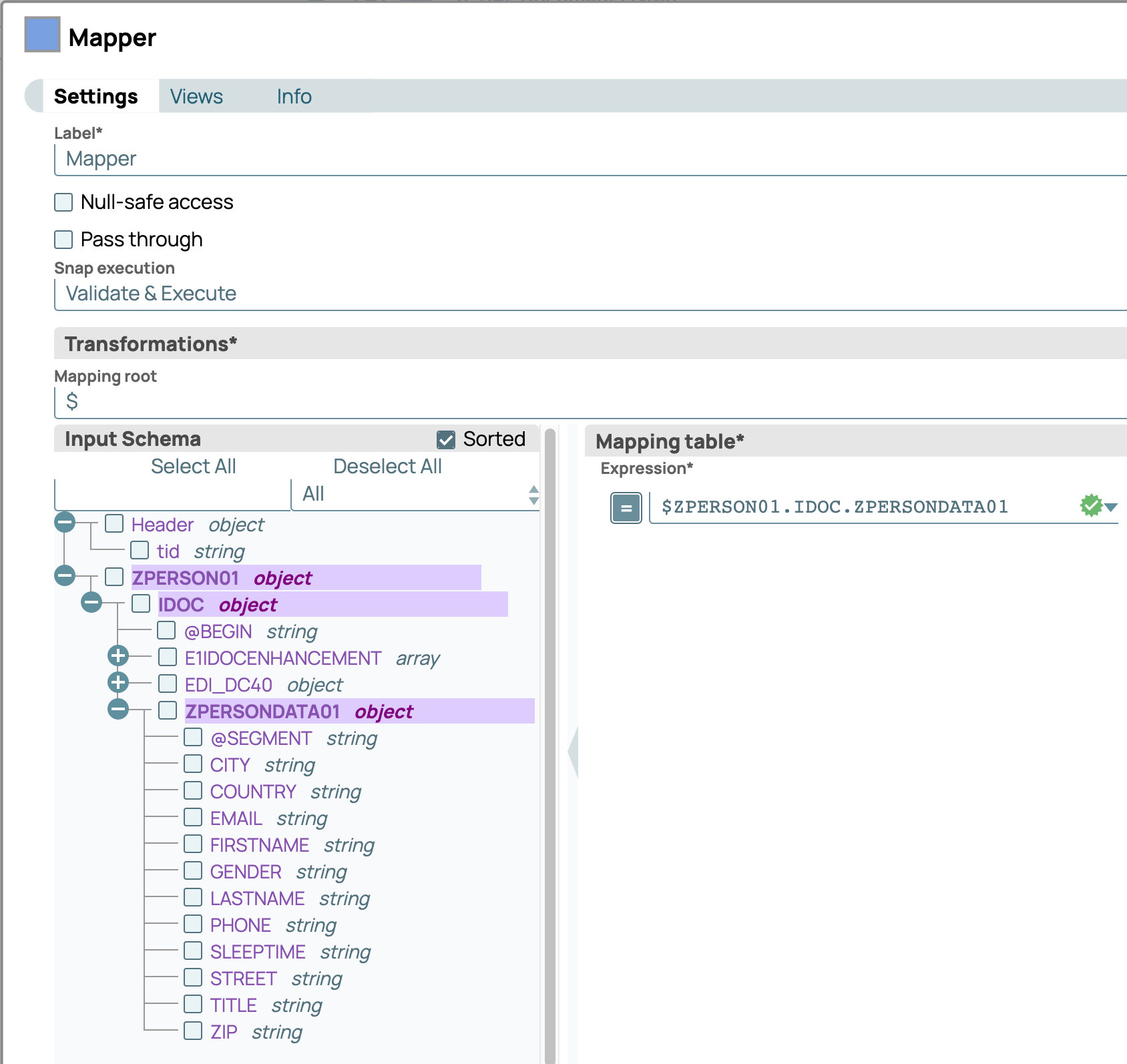The image size is (1127, 1064).
Task: Click Select All in Input Schema
Action: (193, 467)
